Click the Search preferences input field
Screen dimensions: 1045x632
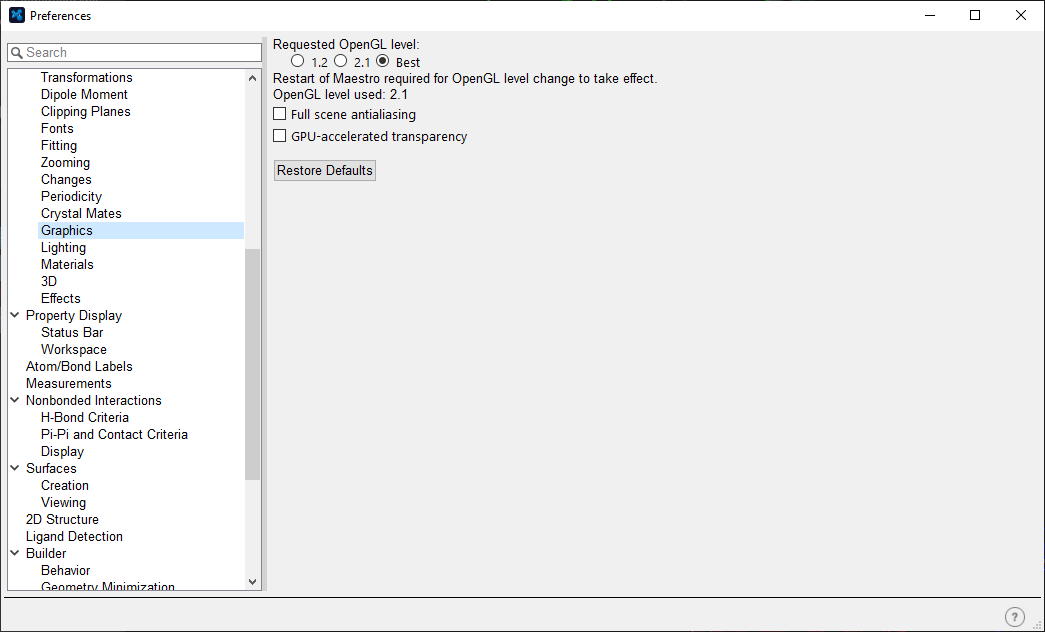tap(140, 53)
